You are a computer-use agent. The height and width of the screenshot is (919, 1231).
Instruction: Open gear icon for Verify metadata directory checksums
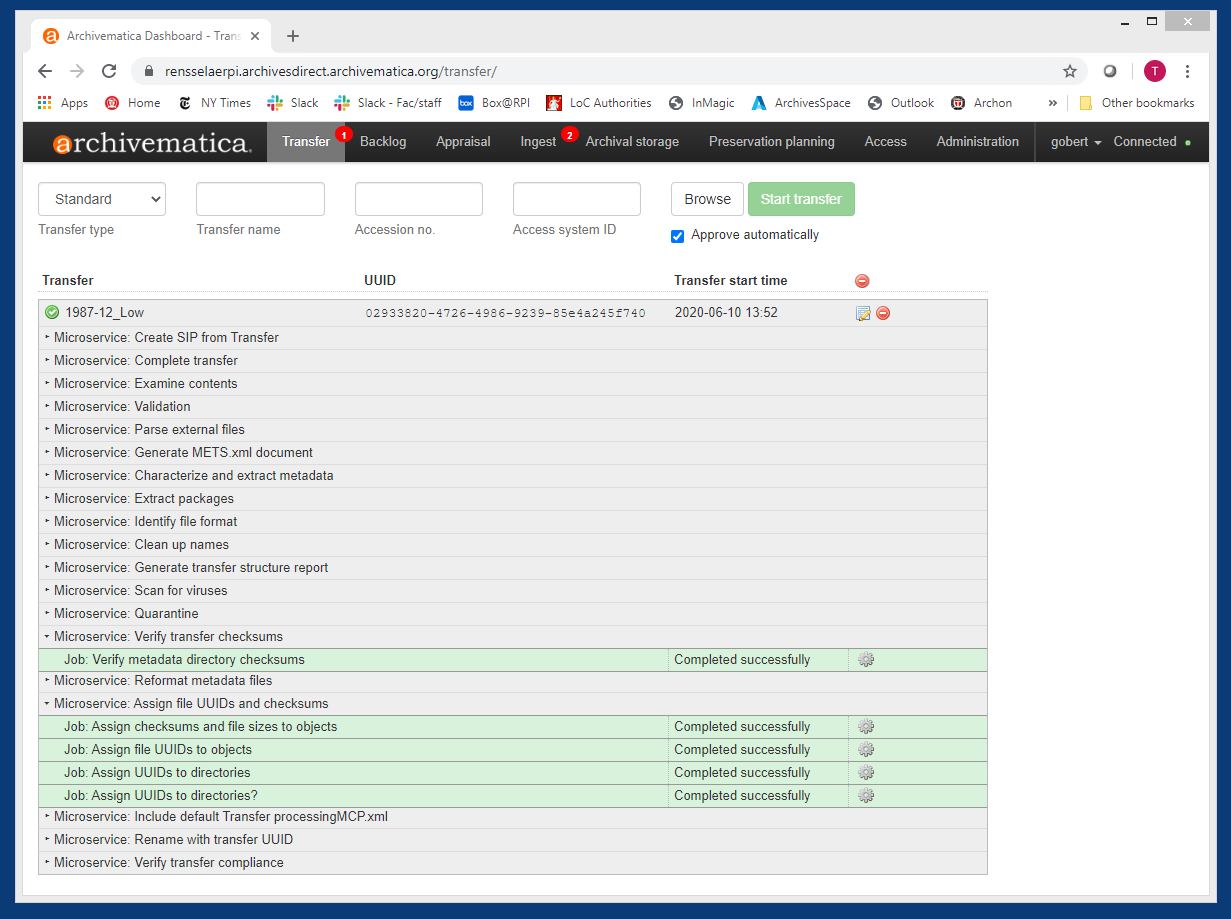[866, 660]
